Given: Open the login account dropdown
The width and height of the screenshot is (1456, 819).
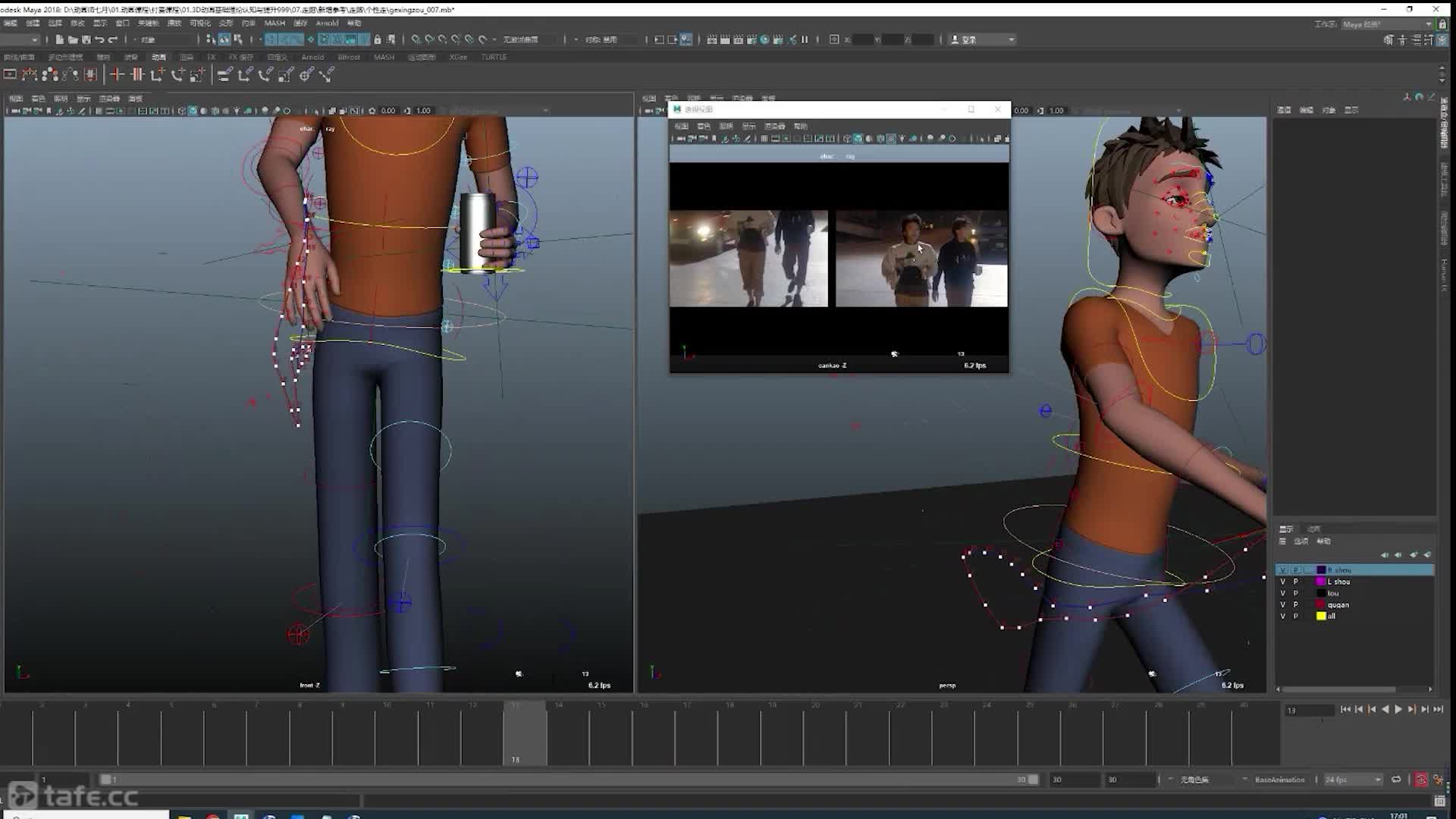Looking at the screenshot, I should tap(982, 39).
